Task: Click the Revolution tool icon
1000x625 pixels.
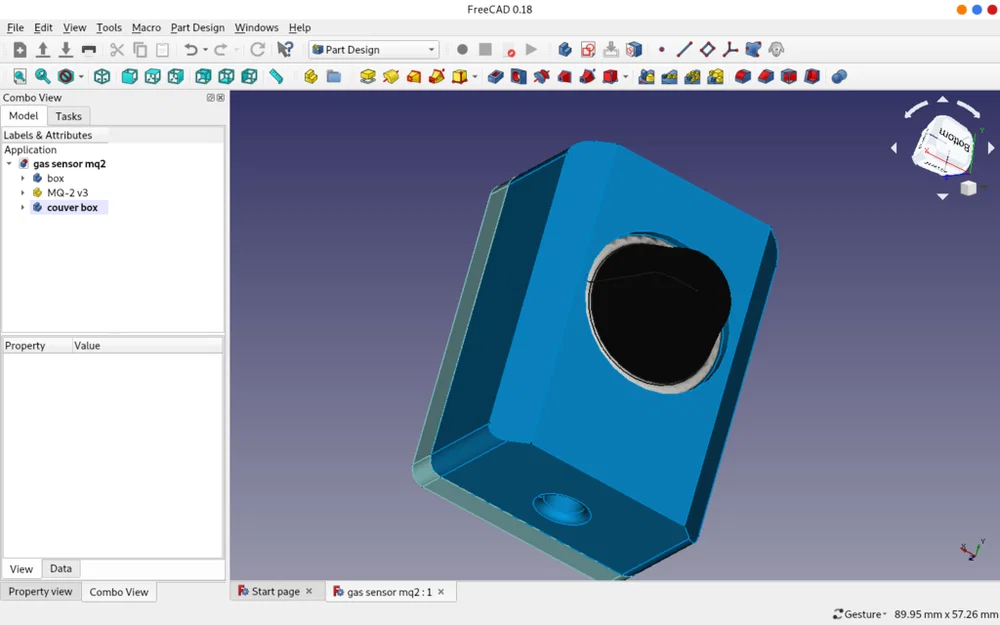Action: click(x=391, y=77)
